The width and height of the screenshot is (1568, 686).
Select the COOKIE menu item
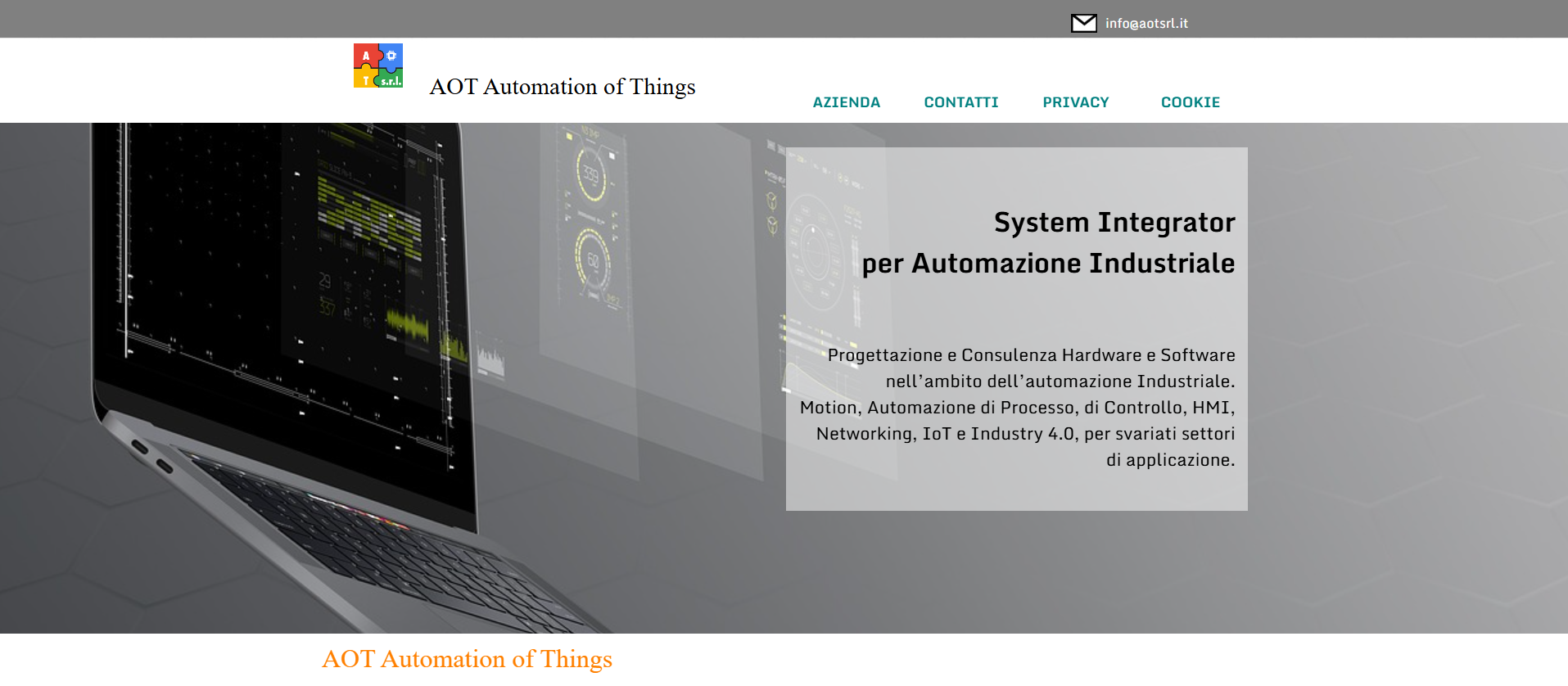coord(1190,102)
